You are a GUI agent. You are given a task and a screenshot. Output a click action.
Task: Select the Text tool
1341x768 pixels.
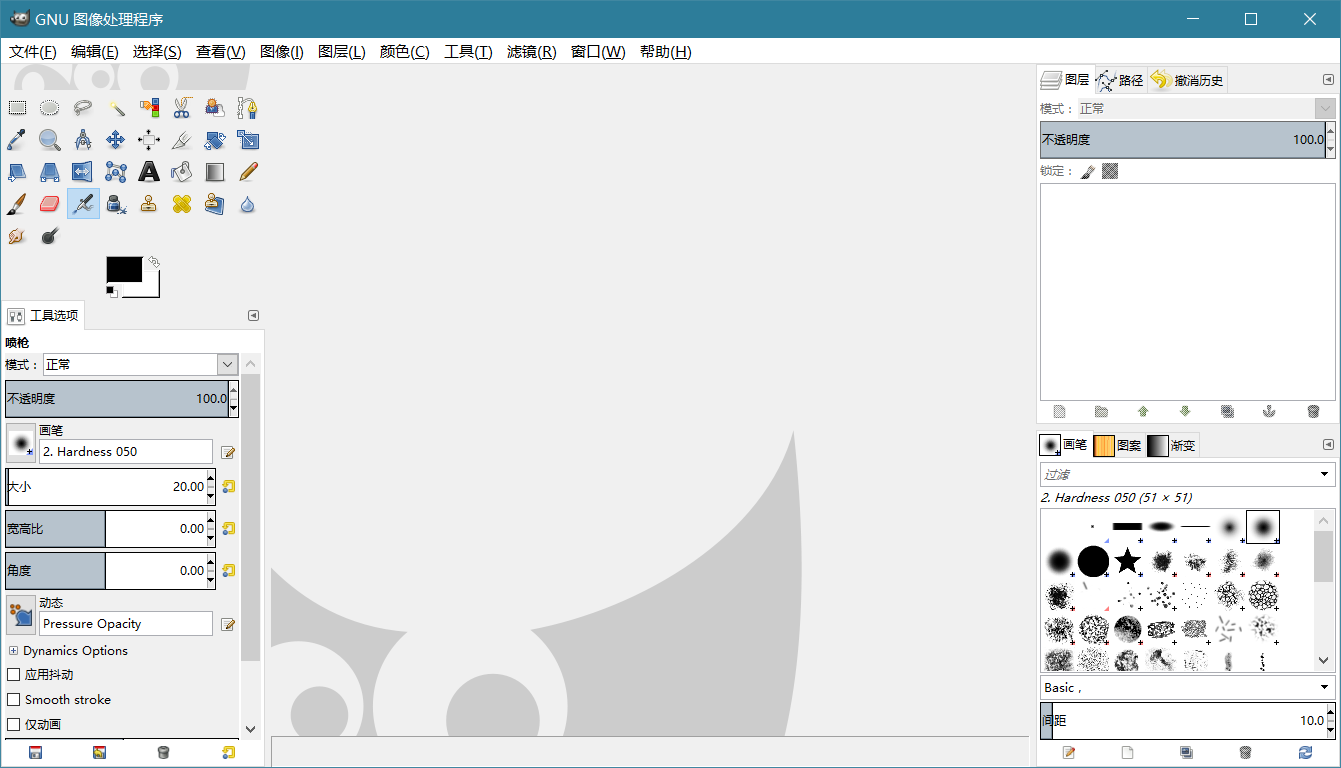[x=148, y=171]
